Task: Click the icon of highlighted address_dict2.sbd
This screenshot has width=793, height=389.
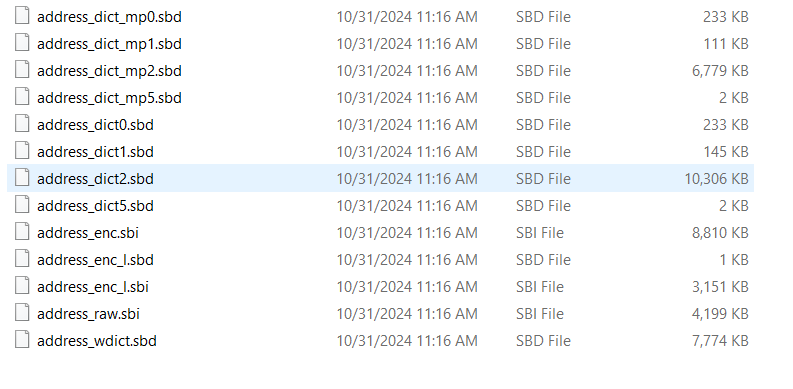Action: click(x=22, y=178)
